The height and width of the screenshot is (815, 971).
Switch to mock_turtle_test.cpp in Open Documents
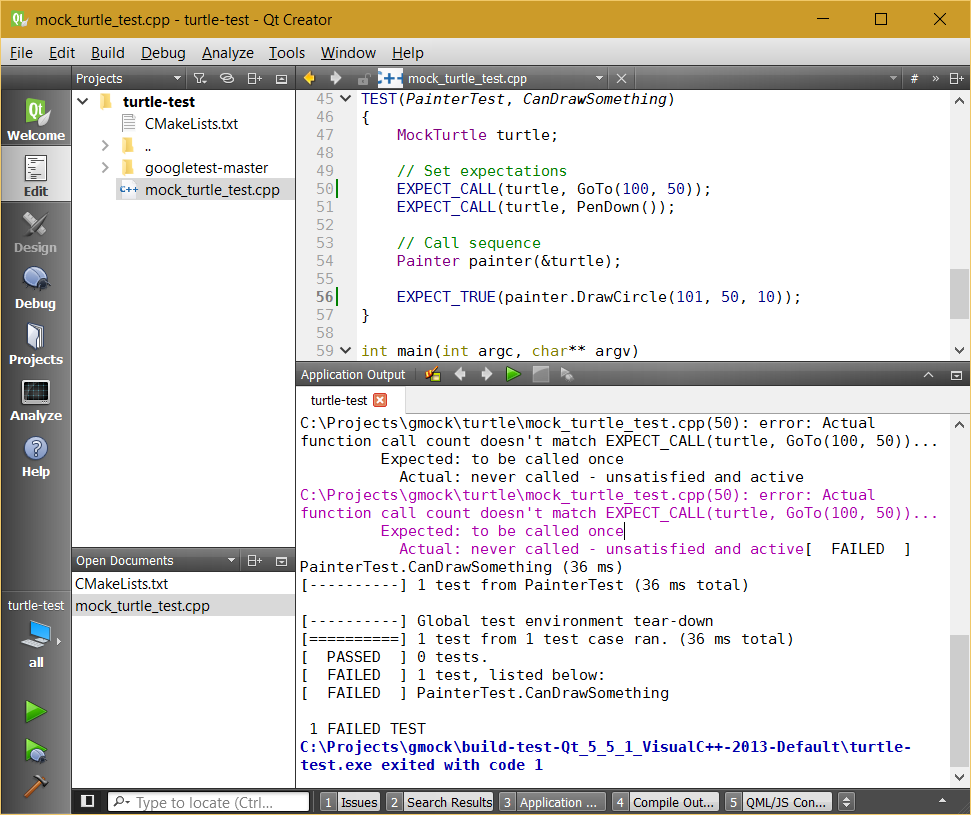point(183,606)
